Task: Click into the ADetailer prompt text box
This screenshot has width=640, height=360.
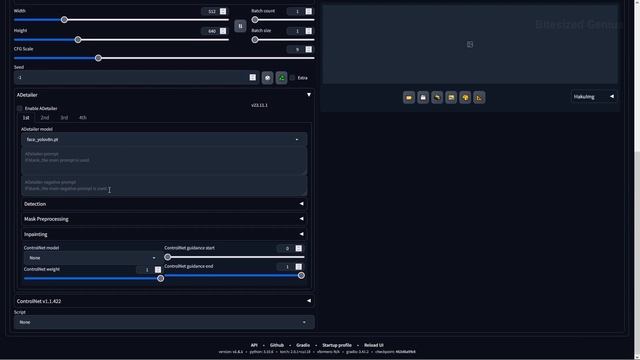Action: (x=164, y=160)
